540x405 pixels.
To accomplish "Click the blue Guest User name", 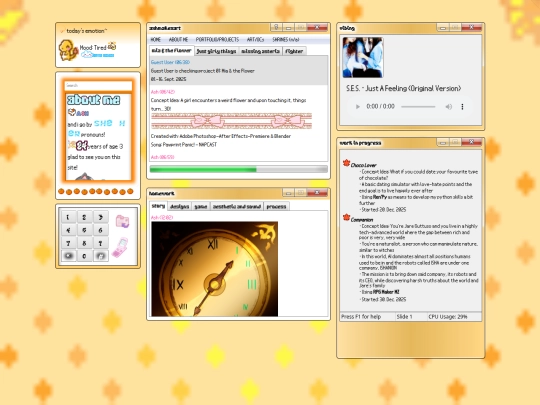I will (170, 62).
